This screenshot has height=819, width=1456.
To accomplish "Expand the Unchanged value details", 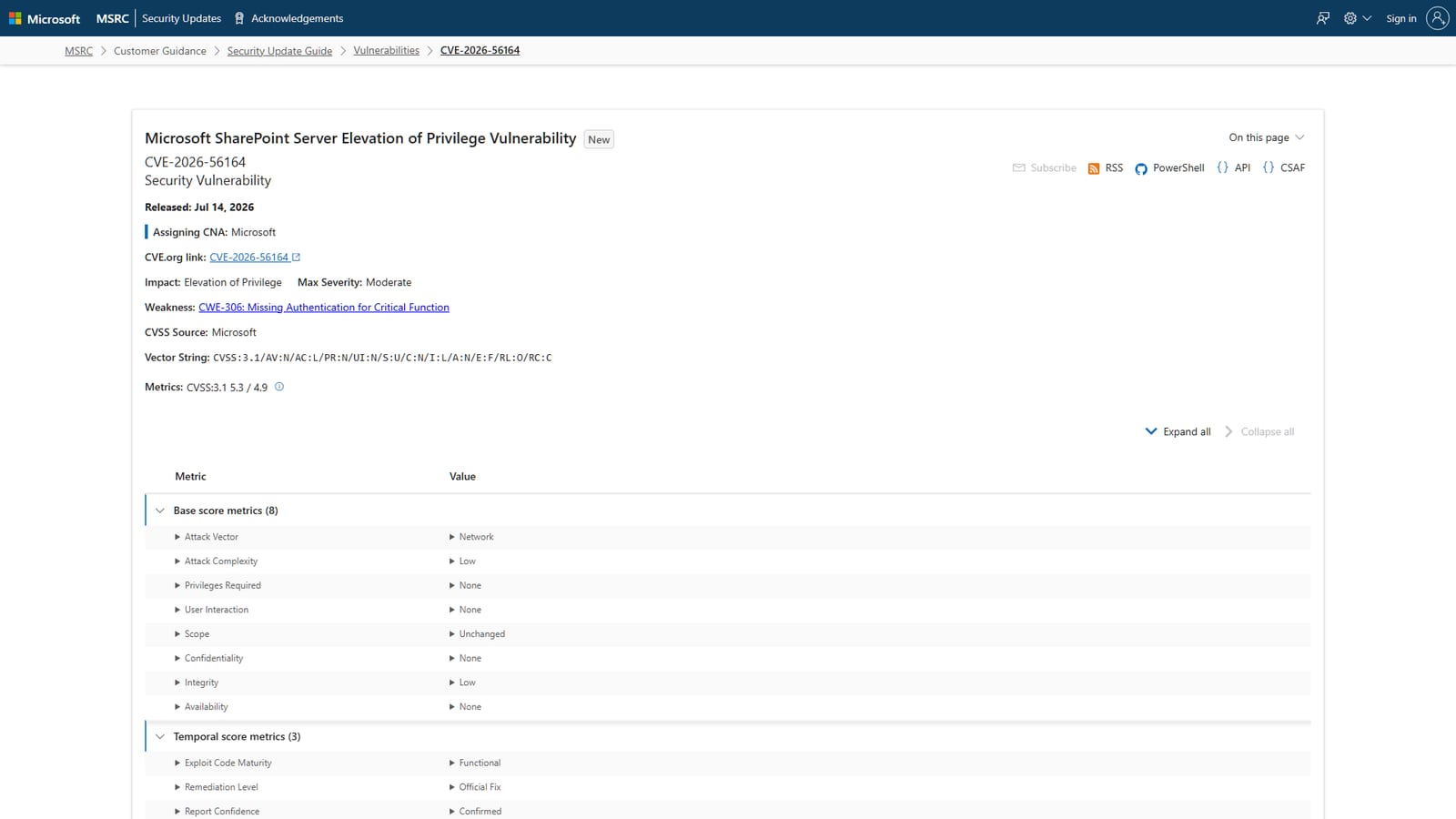I will pos(477,634).
